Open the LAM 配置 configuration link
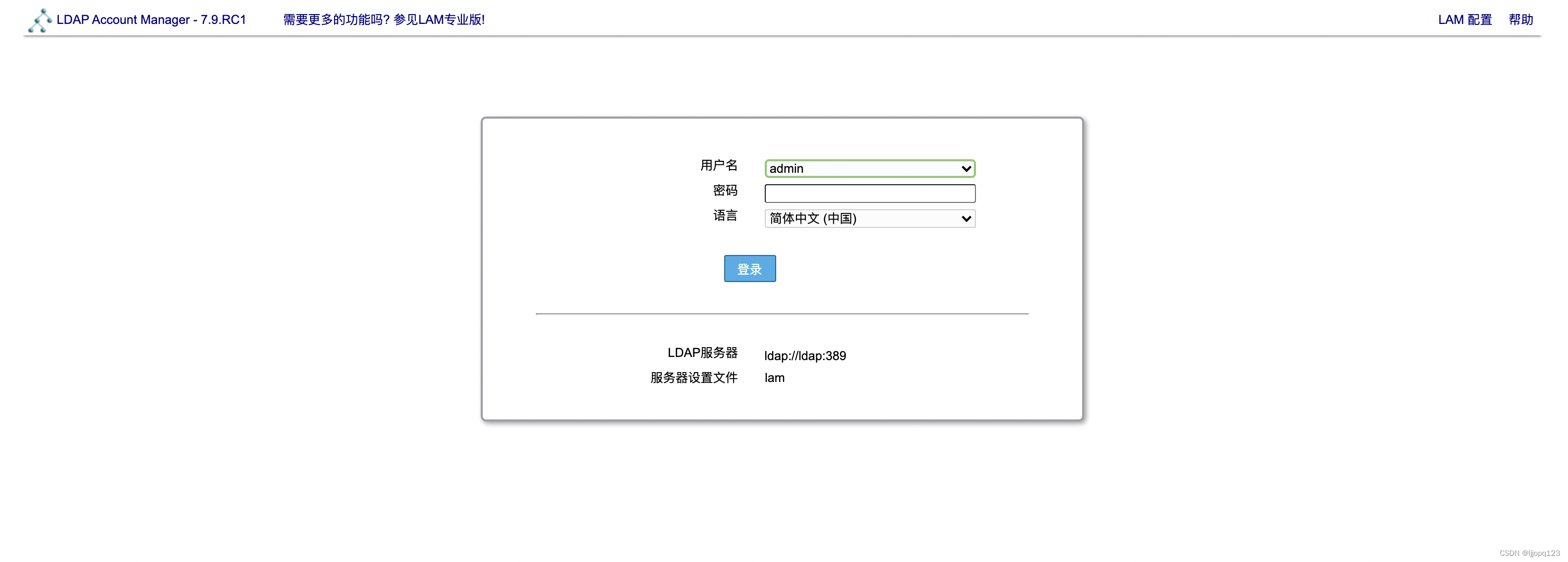The height and width of the screenshot is (562, 1568). click(x=1465, y=19)
